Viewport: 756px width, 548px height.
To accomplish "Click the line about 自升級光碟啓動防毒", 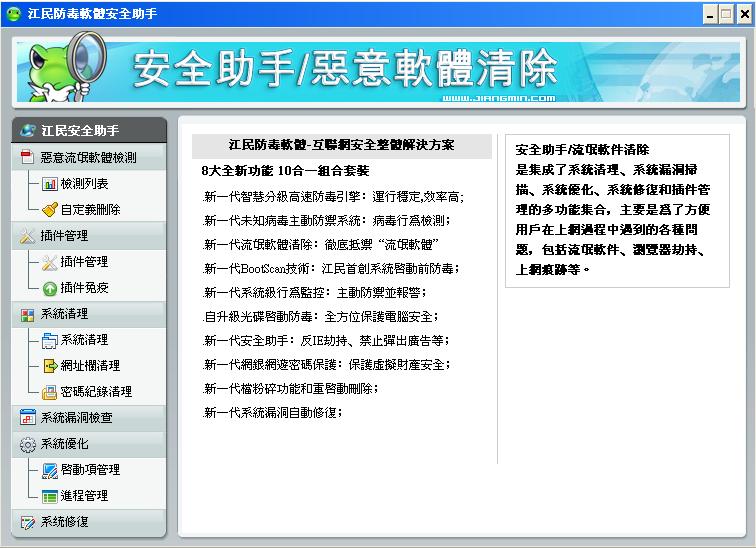I will (321, 317).
